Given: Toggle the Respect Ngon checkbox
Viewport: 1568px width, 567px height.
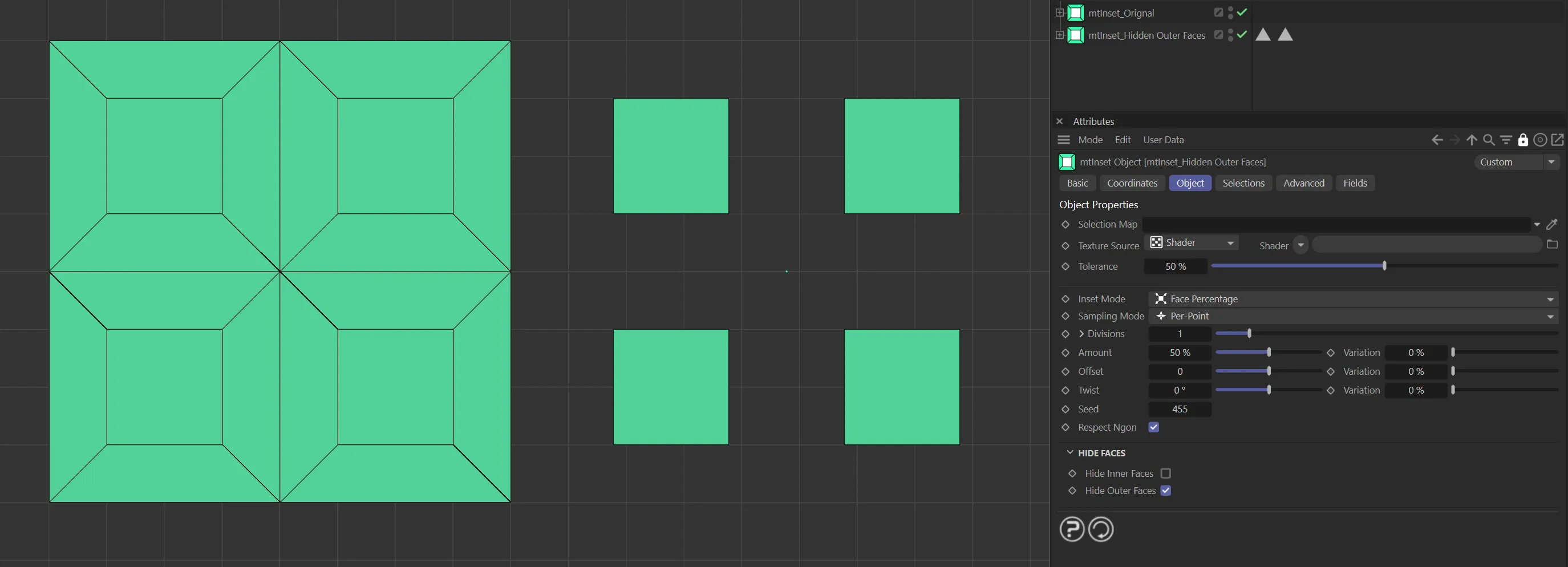Looking at the screenshot, I should click(1153, 428).
